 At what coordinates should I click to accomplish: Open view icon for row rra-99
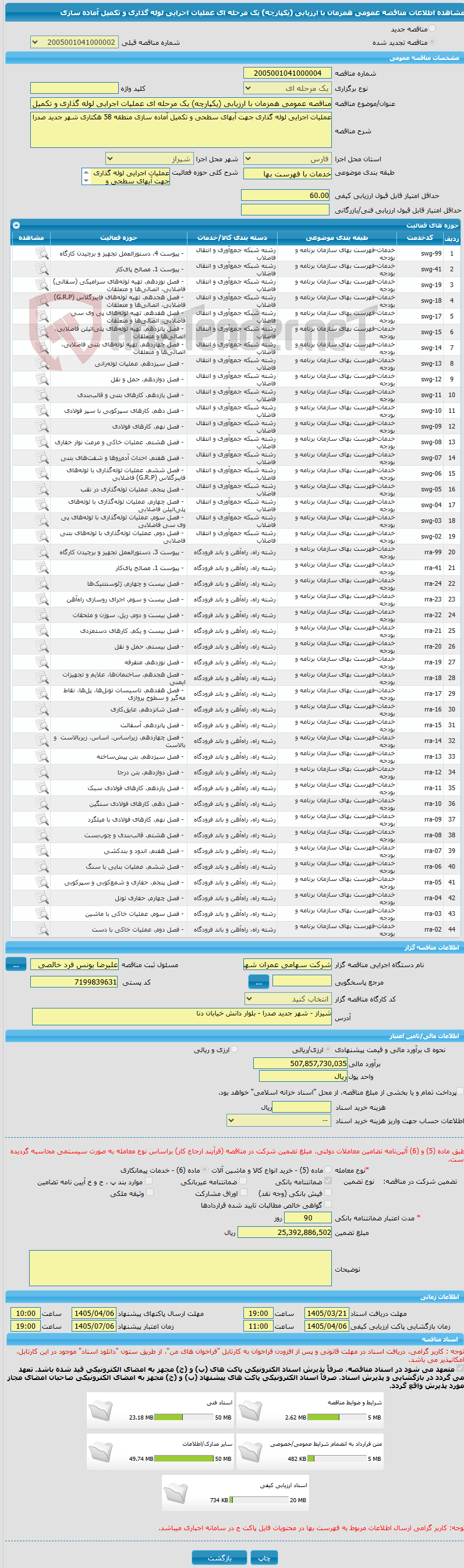[x=41, y=553]
